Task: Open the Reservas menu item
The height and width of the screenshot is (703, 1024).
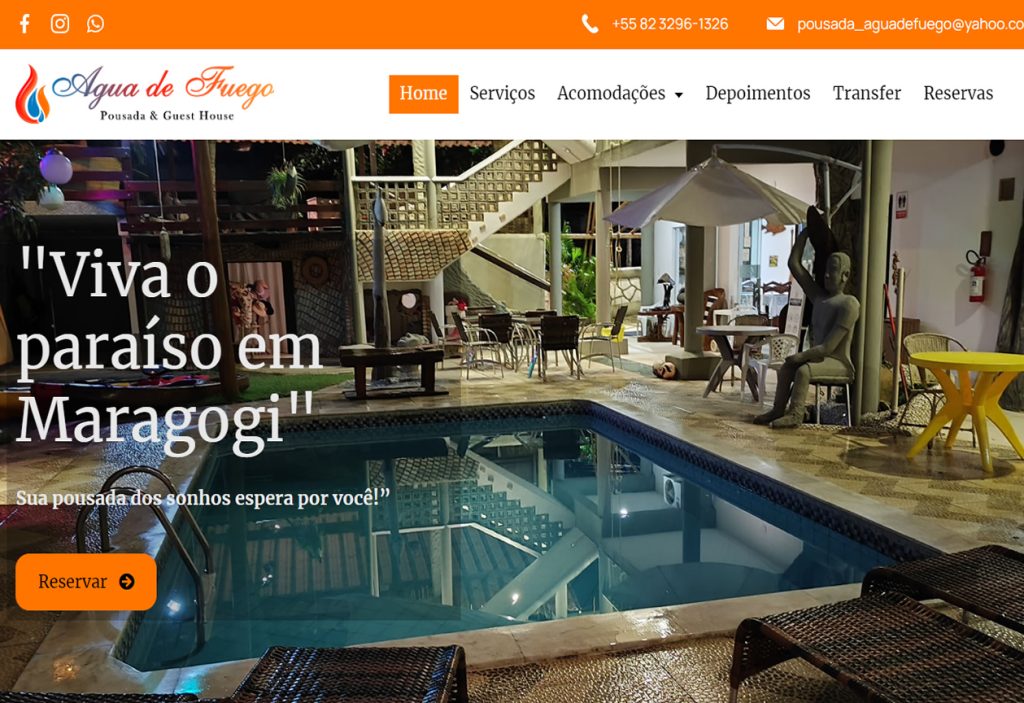Action: pos(958,93)
